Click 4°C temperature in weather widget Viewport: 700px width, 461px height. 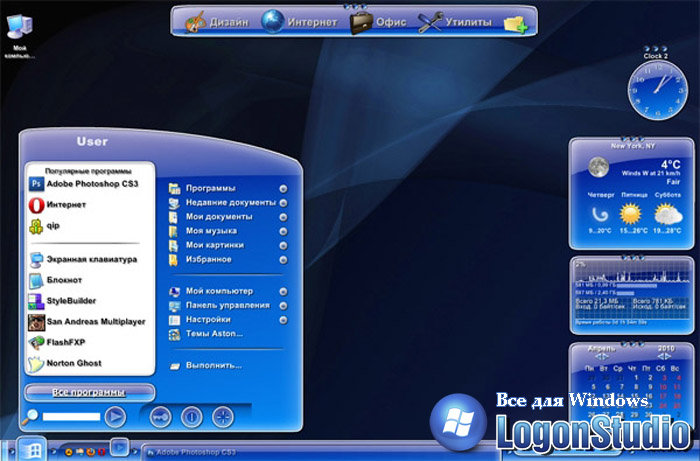tap(671, 165)
